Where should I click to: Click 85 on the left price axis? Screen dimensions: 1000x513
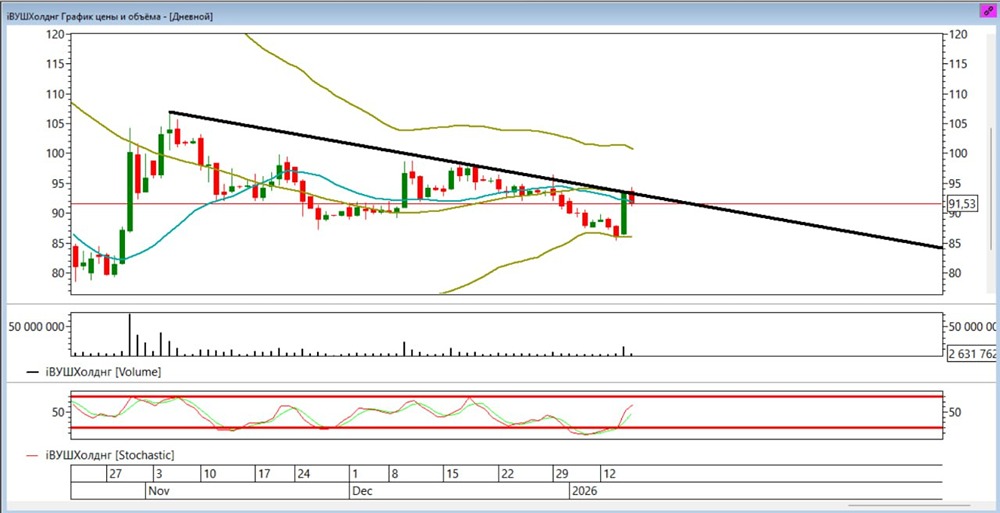[60, 243]
